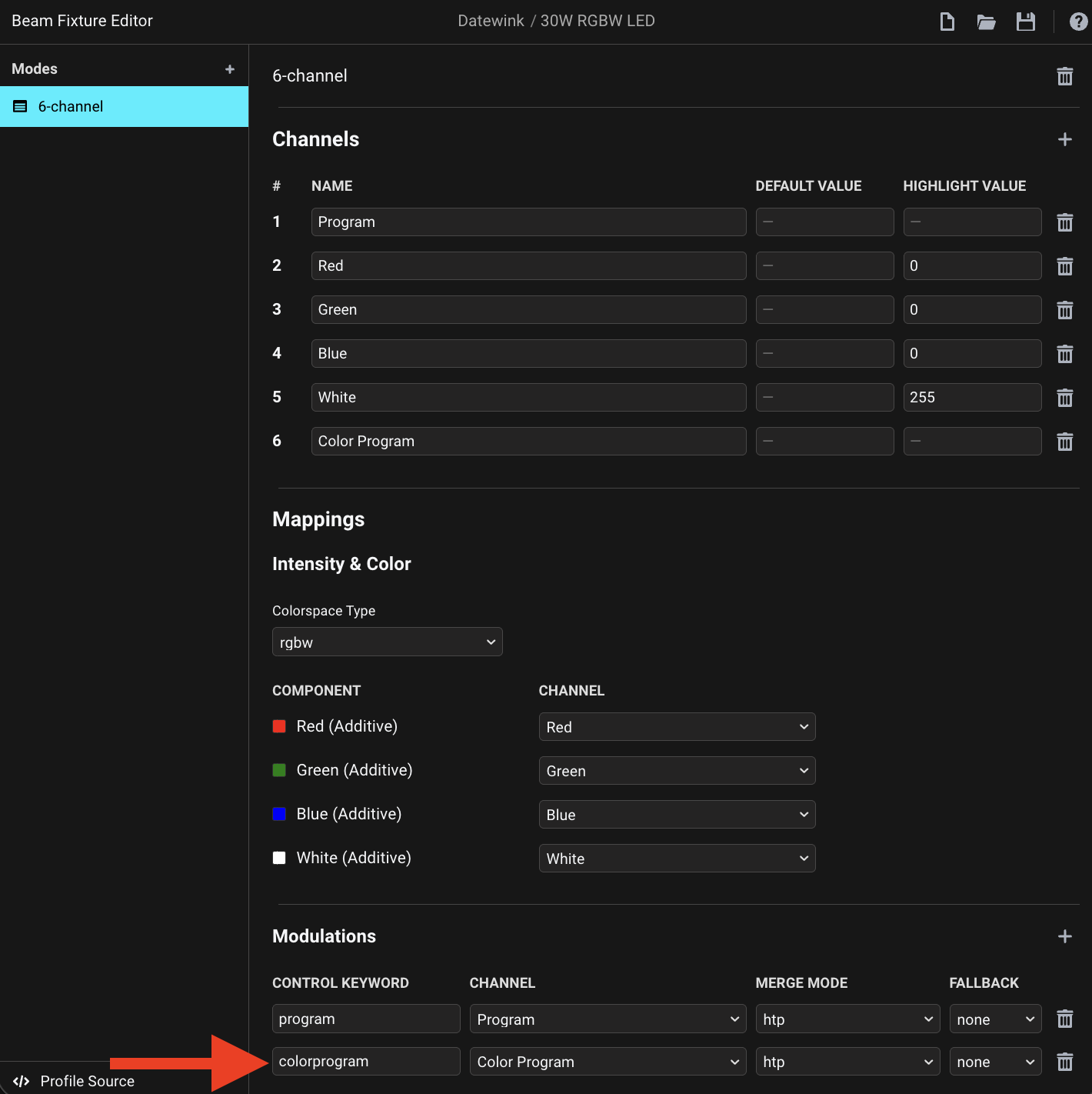Click the Blue (Additive) color swatch
Screen dimensions: 1092x1094
(279, 814)
